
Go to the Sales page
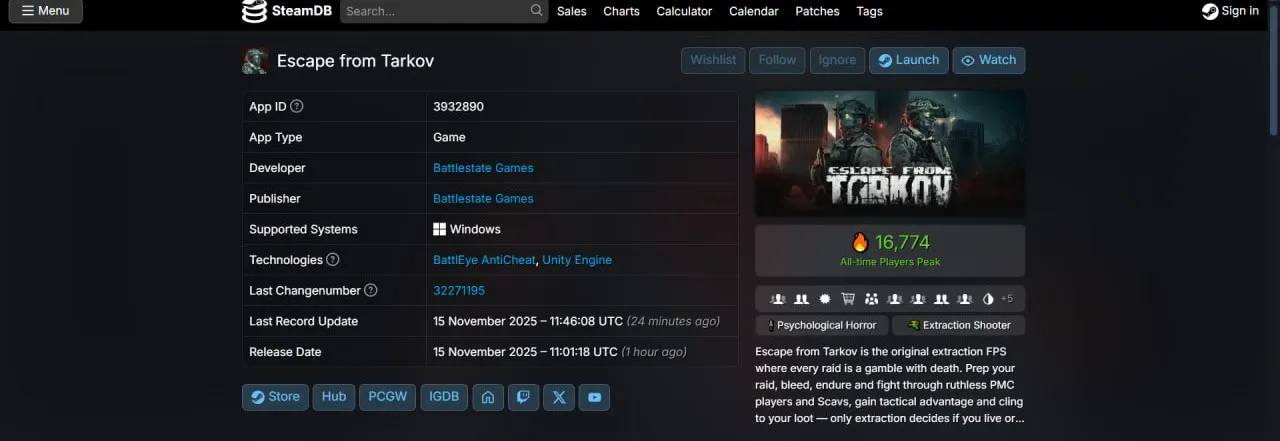point(572,11)
